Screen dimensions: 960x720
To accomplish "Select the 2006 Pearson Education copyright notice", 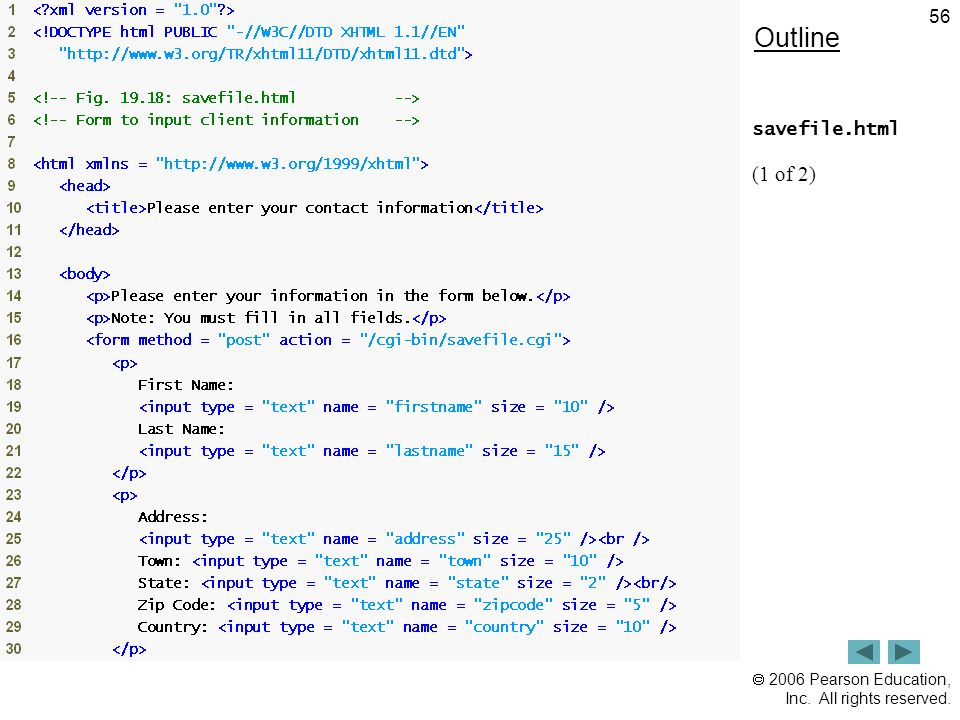I will tap(851, 689).
